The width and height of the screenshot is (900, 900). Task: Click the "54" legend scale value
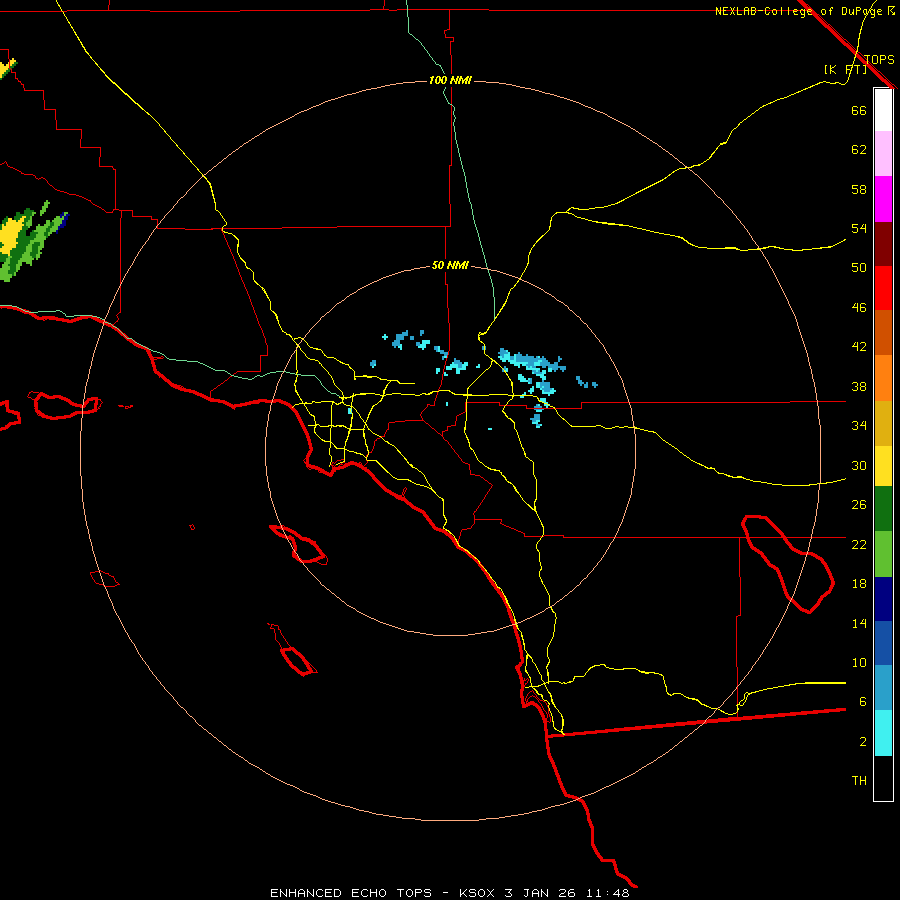859,228
